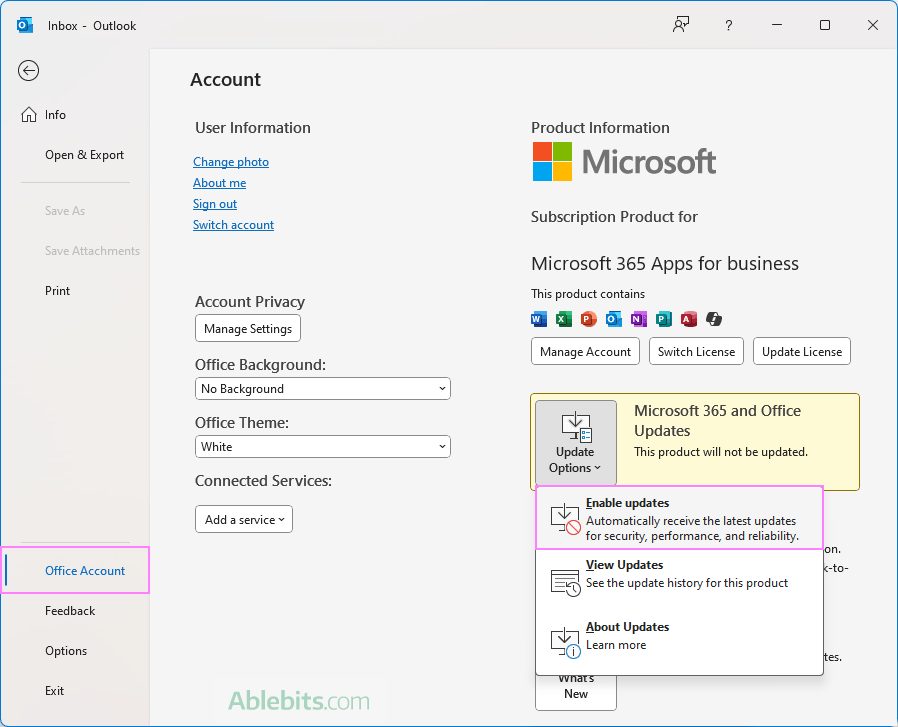Expand the Update Options button
This screenshot has height=727, width=898.
tap(576, 442)
